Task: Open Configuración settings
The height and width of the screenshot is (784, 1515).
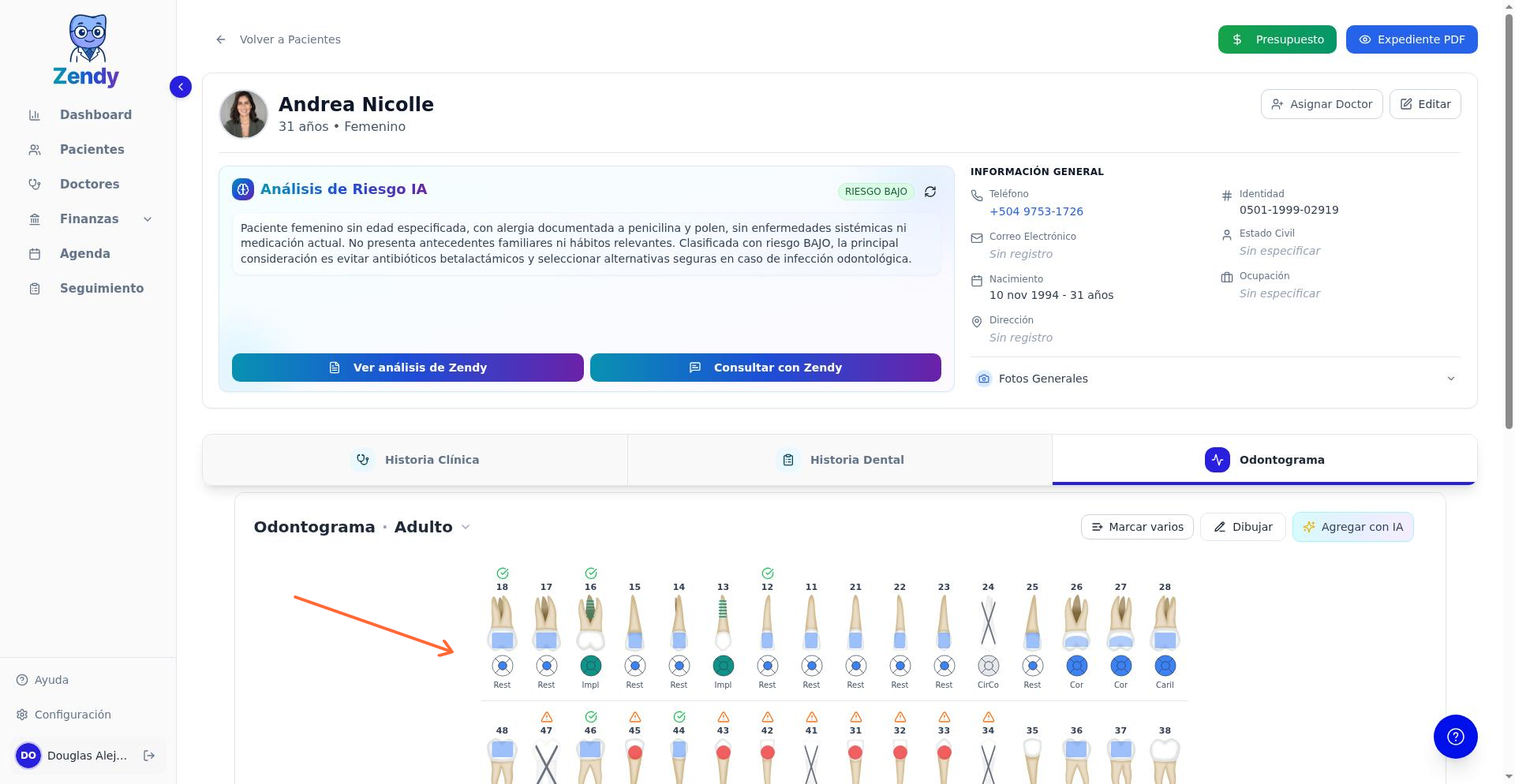Action: coord(64,715)
